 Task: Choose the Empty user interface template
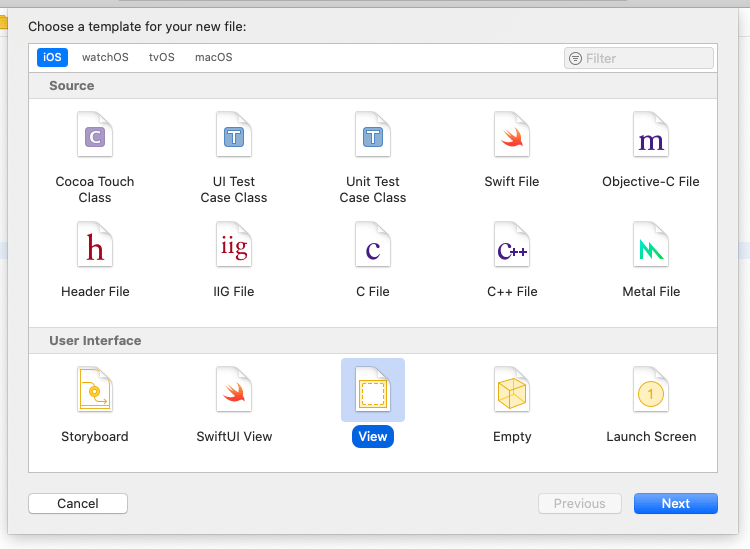[x=512, y=390]
